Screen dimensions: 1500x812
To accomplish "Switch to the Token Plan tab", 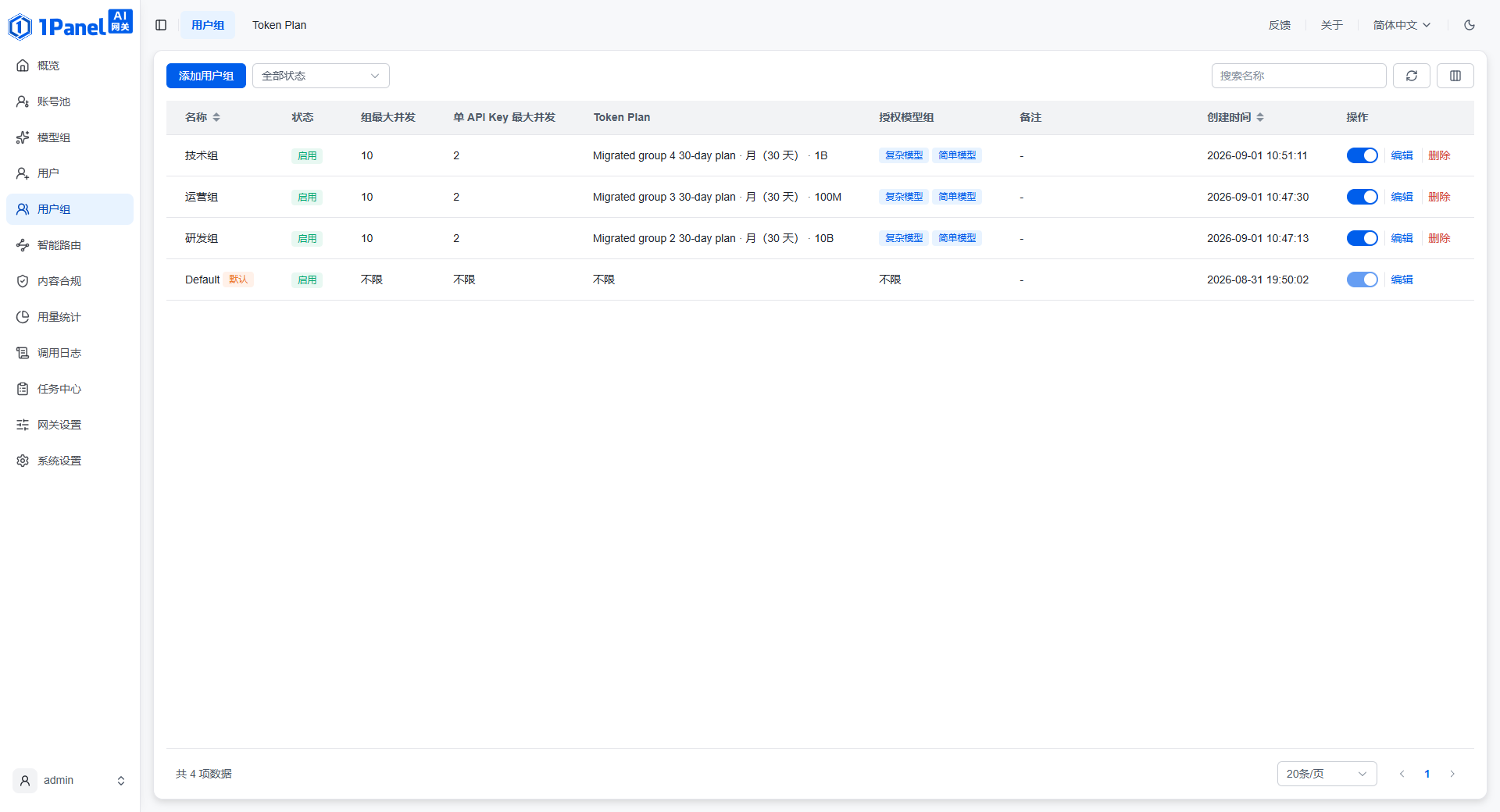I will (x=279, y=25).
